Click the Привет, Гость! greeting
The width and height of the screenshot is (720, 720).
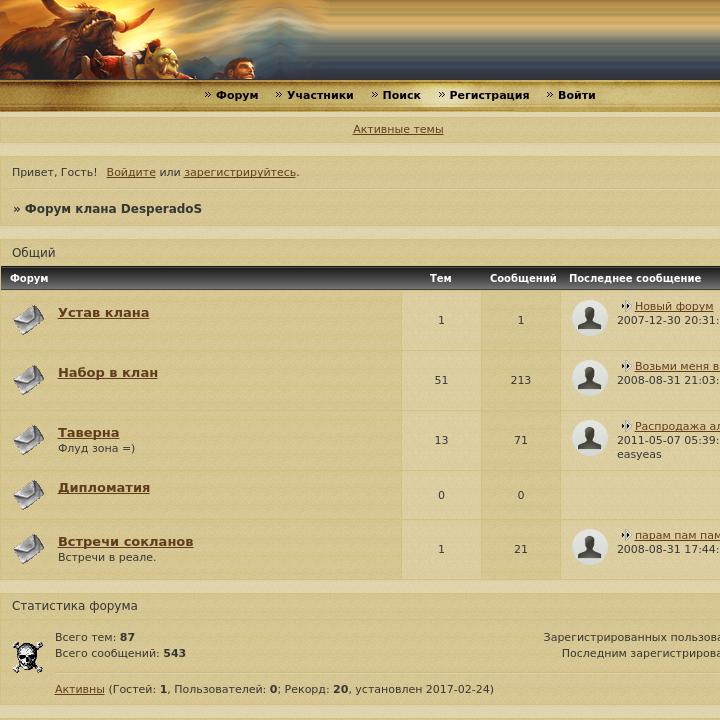click(55, 172)
